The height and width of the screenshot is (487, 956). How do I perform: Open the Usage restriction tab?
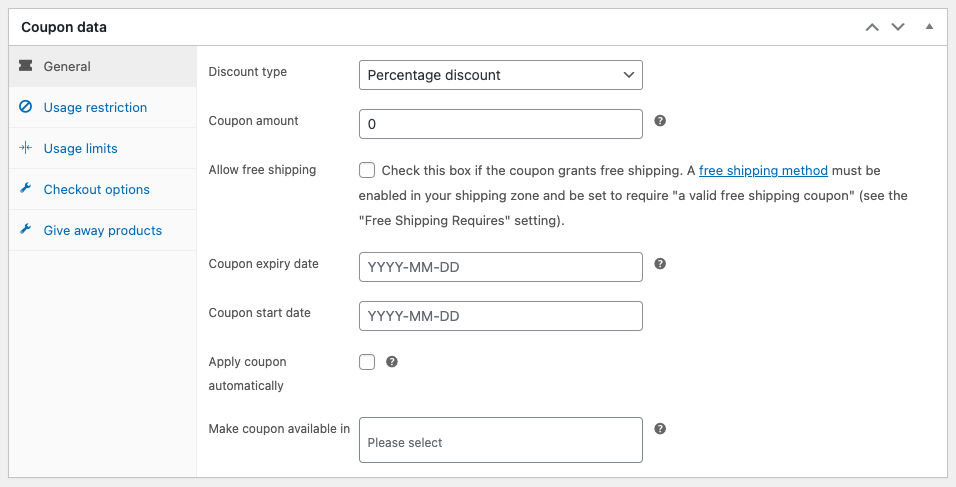click(102, 107)
